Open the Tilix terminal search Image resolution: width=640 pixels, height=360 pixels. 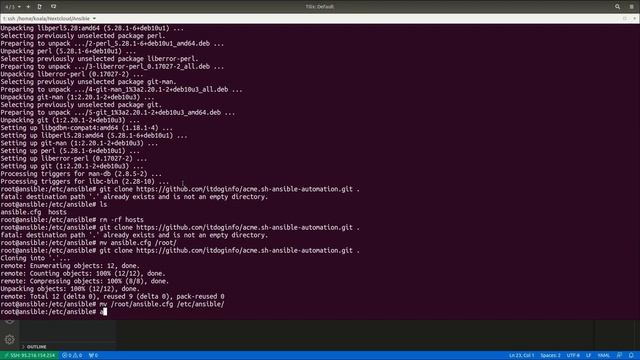point(617,7)
